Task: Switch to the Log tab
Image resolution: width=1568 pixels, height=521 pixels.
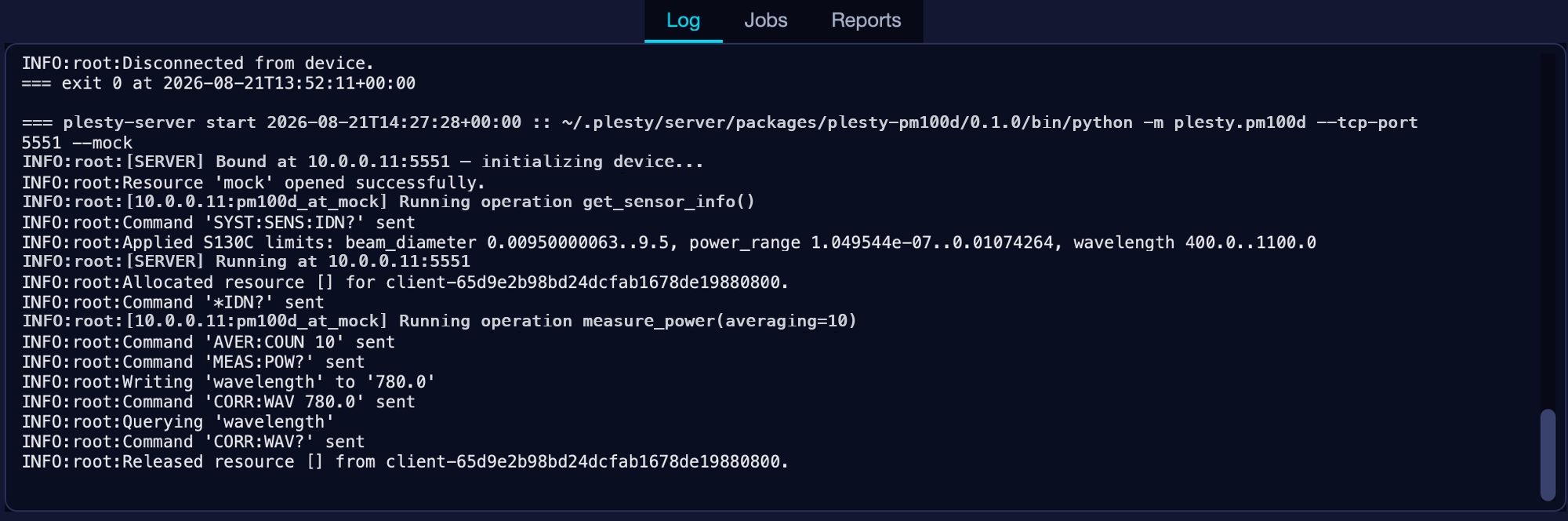Action: tap(683, 20)
